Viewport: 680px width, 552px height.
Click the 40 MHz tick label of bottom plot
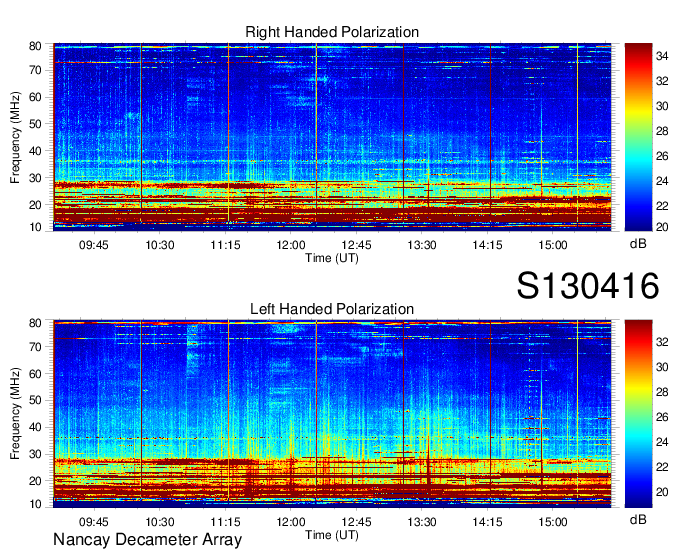pos(35,427)
